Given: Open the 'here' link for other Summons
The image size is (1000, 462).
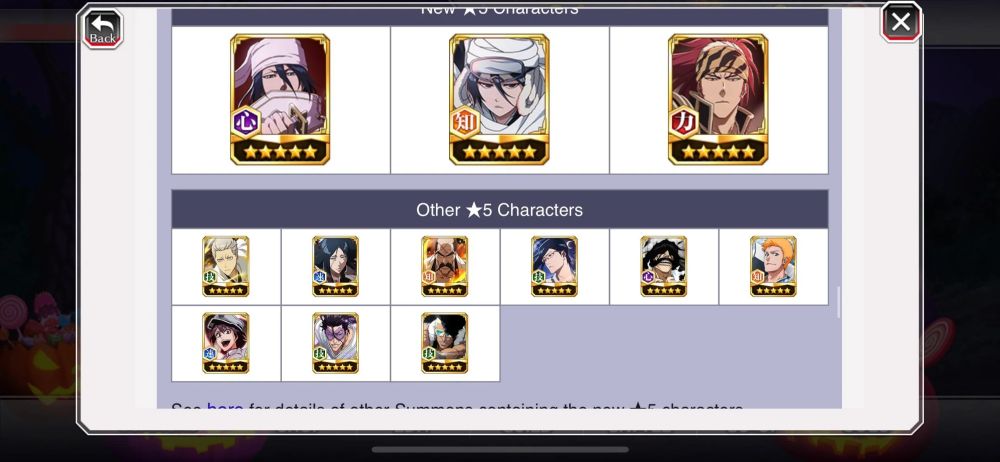Looking at the screenshot, I should tap(224, 408).
